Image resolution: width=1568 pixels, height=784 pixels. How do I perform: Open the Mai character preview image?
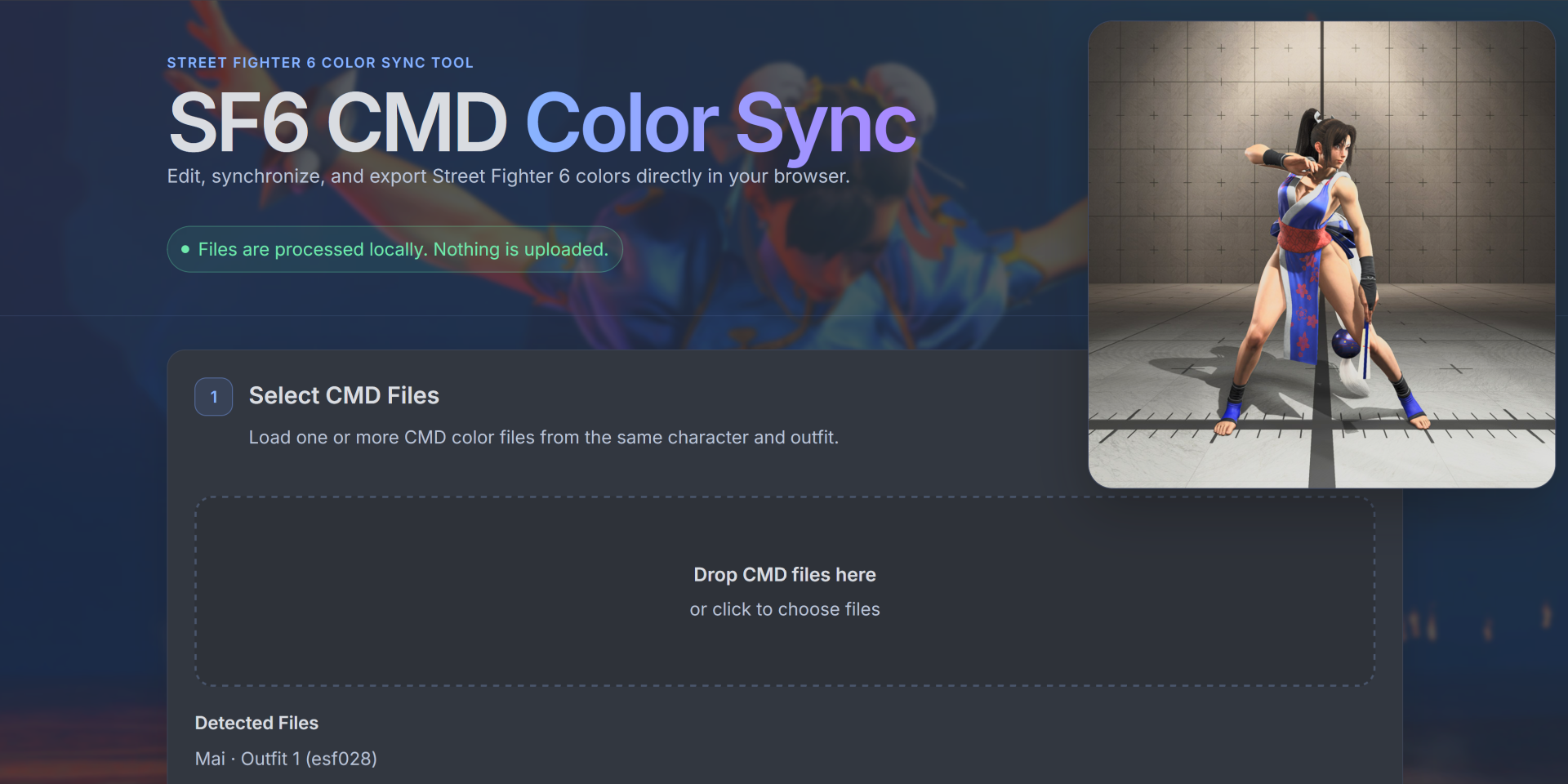[x=1321, y=255]
